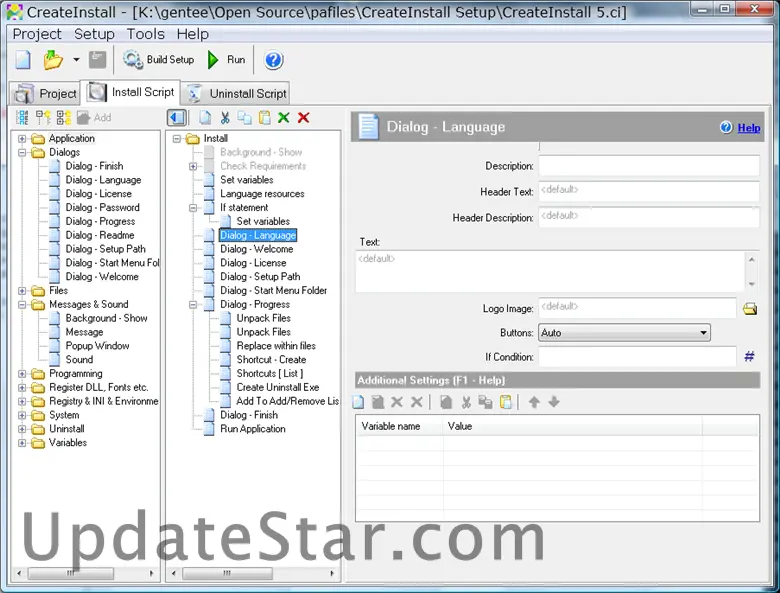The height and width of the screenshot is (593, 780).
Task: Open help with the blue question icon
Action: pos(273,60)
